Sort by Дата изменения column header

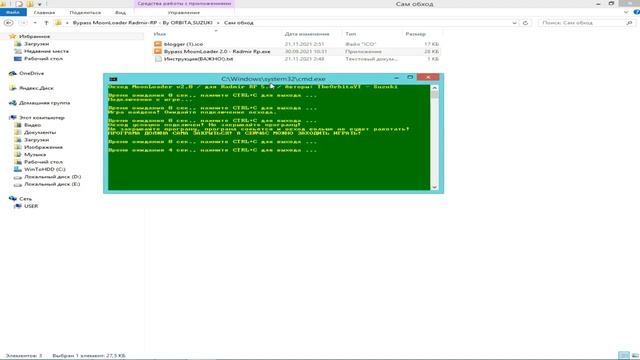307,34
